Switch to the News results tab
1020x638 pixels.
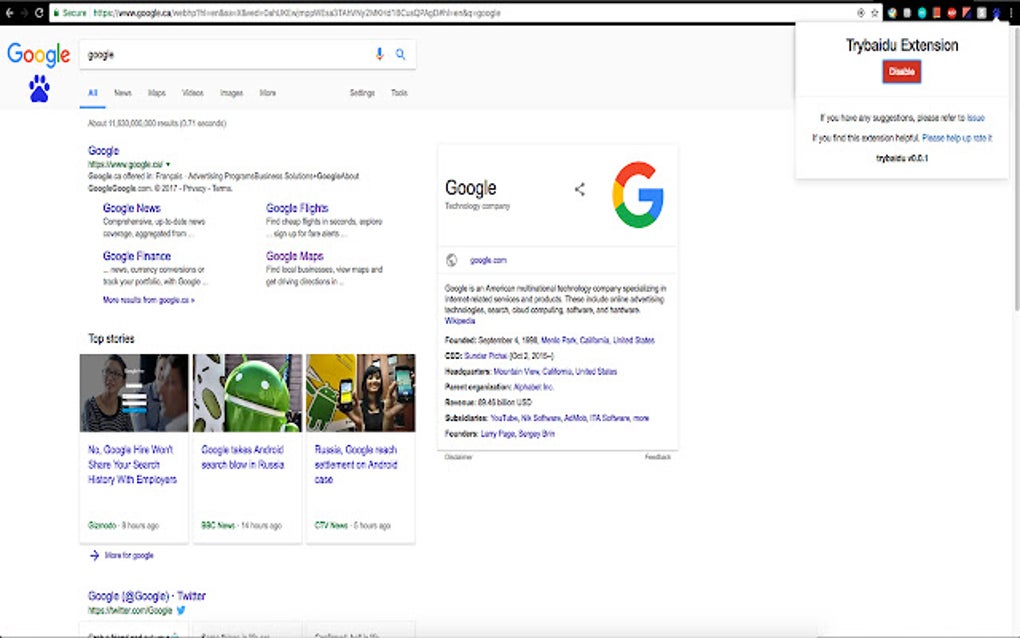tap(122, 93)
